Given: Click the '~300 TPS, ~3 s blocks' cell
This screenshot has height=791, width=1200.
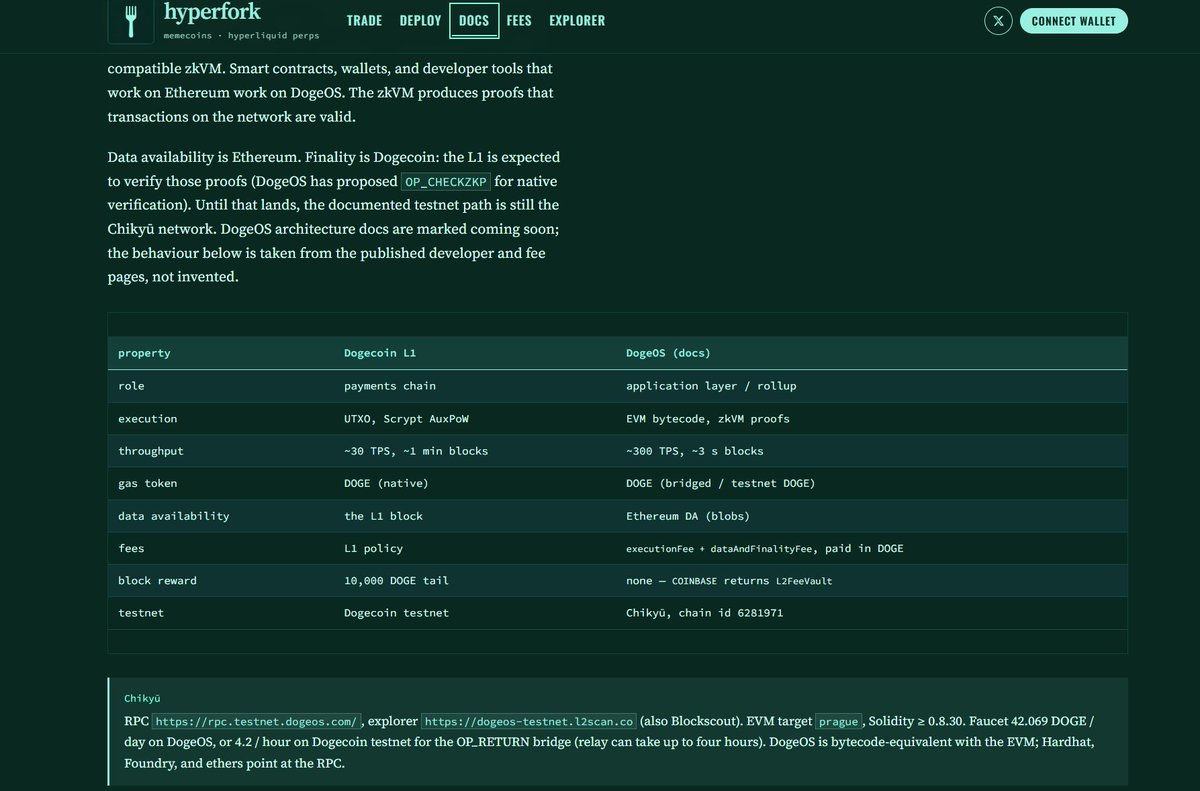Looking at the screenshot, I should tap(695, 451).
